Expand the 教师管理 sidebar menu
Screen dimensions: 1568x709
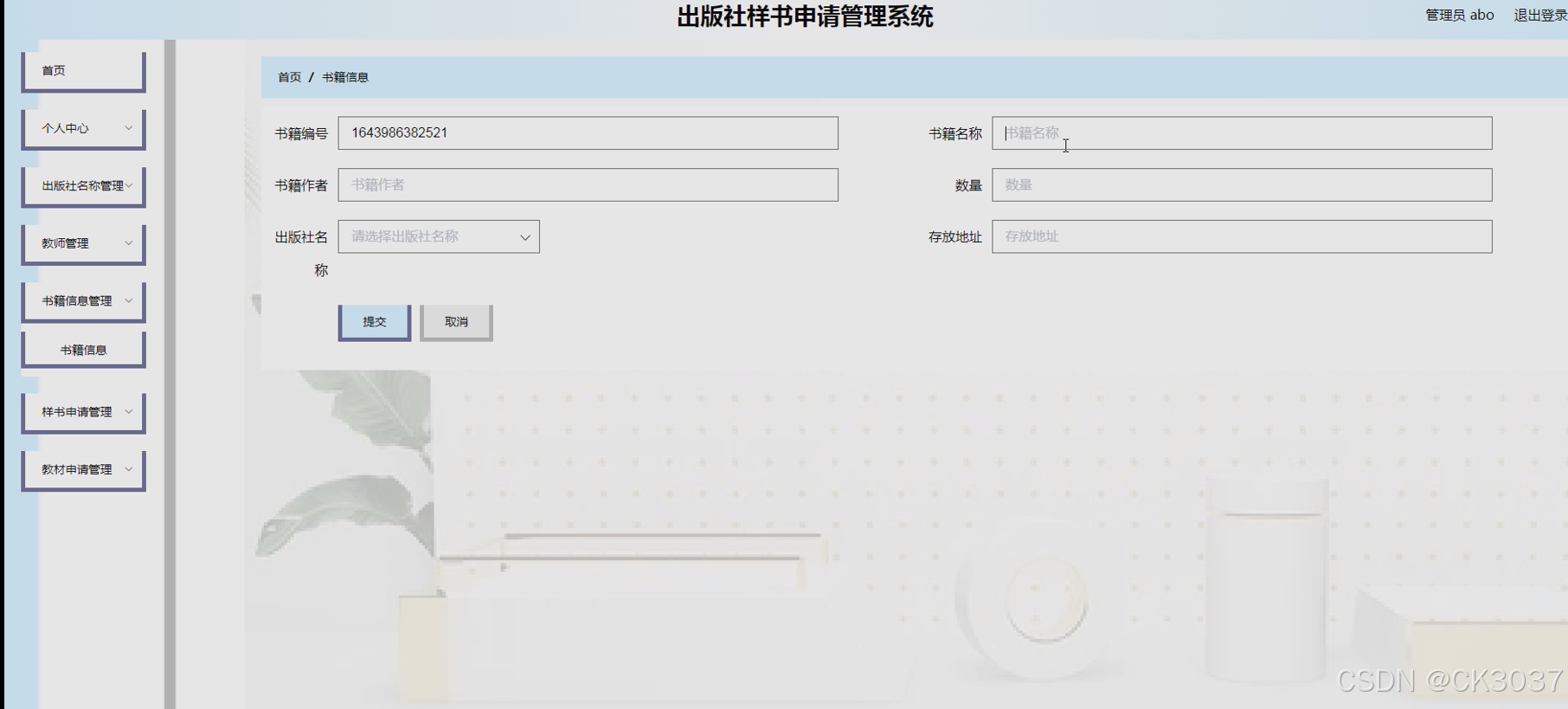tap(83, 243)
